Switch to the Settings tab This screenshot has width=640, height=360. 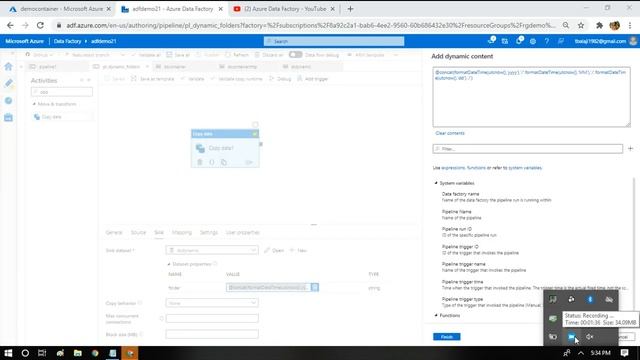[x=209, y=232]
